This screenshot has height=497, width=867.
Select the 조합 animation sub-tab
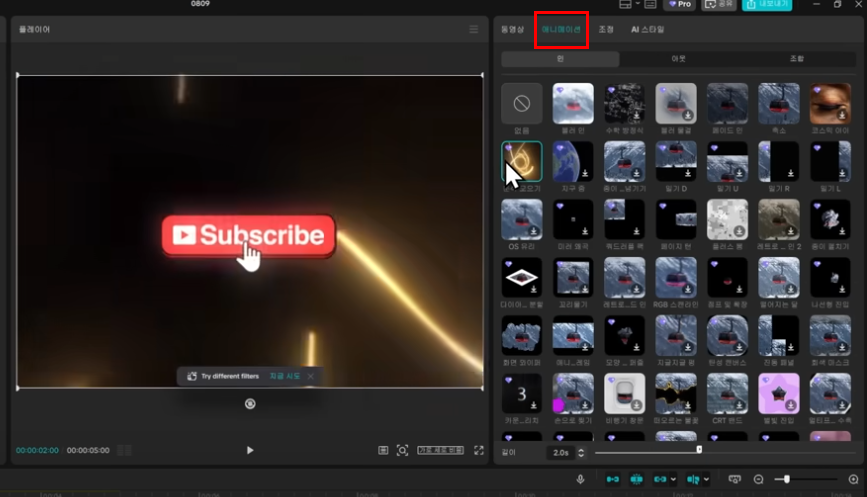point(797,59)
